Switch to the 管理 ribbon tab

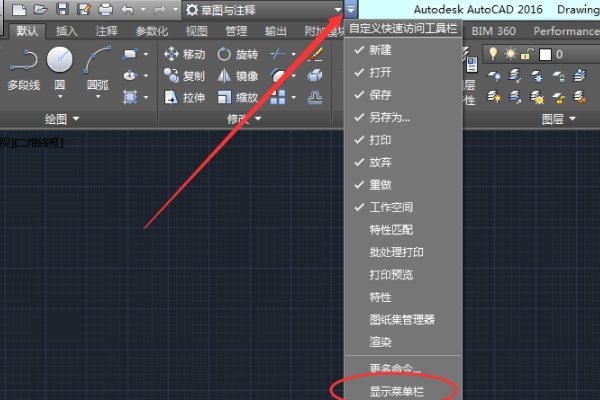tap(236, 31)
